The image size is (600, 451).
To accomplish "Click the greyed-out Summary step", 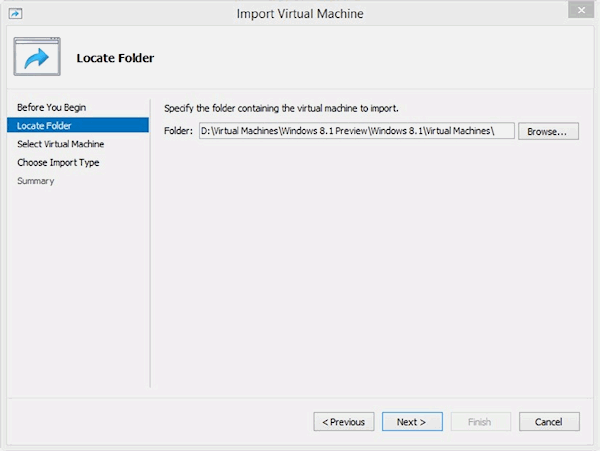I will (x=35, y=181).
